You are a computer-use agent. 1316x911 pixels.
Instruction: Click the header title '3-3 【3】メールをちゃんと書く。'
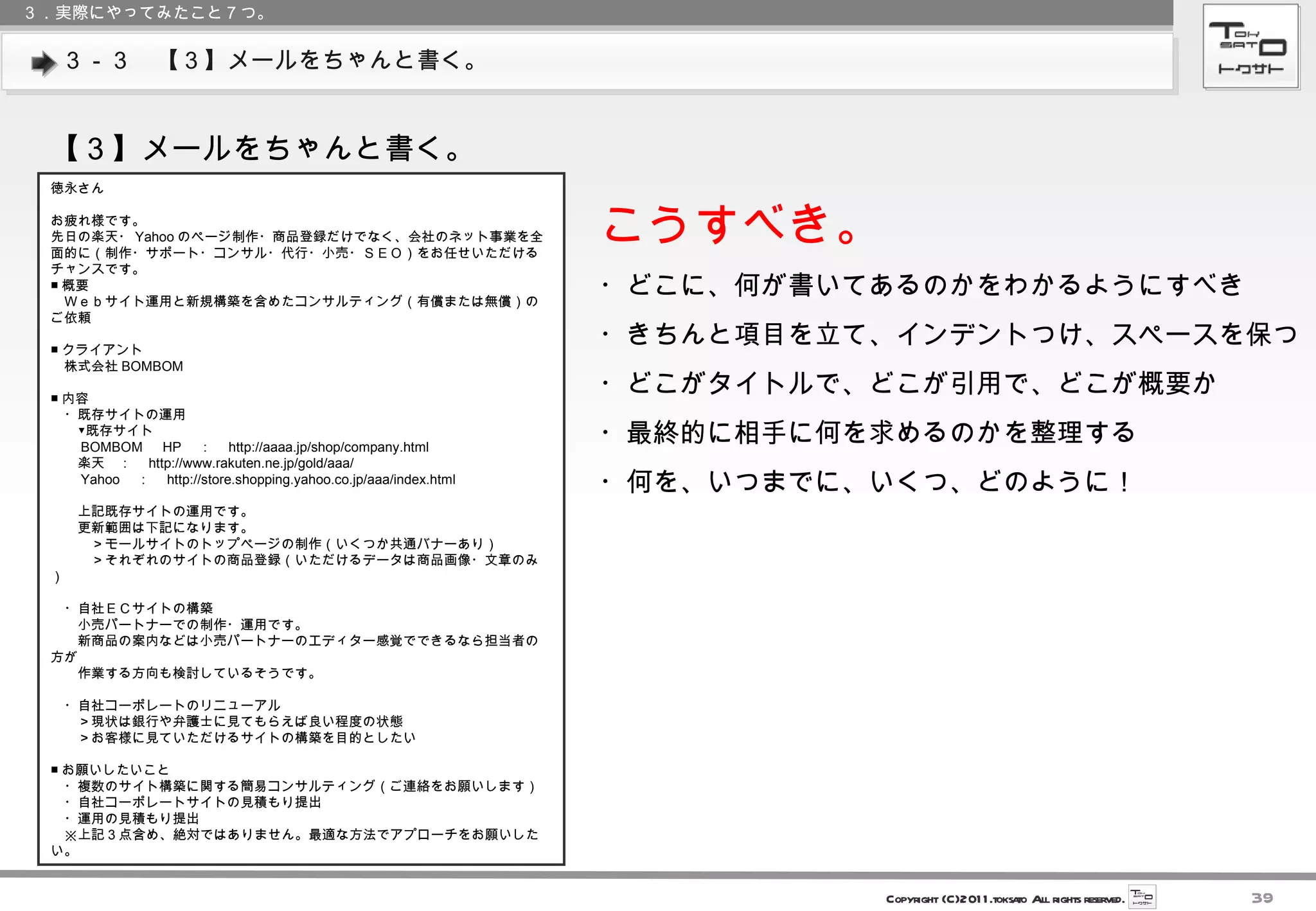pyautogui.click(x=272, y=61)
